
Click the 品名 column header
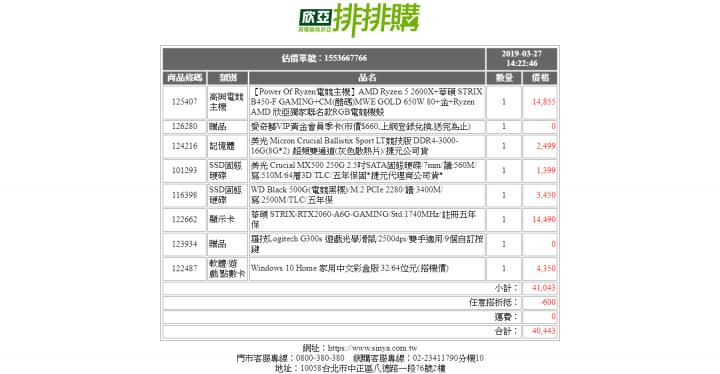367,78
